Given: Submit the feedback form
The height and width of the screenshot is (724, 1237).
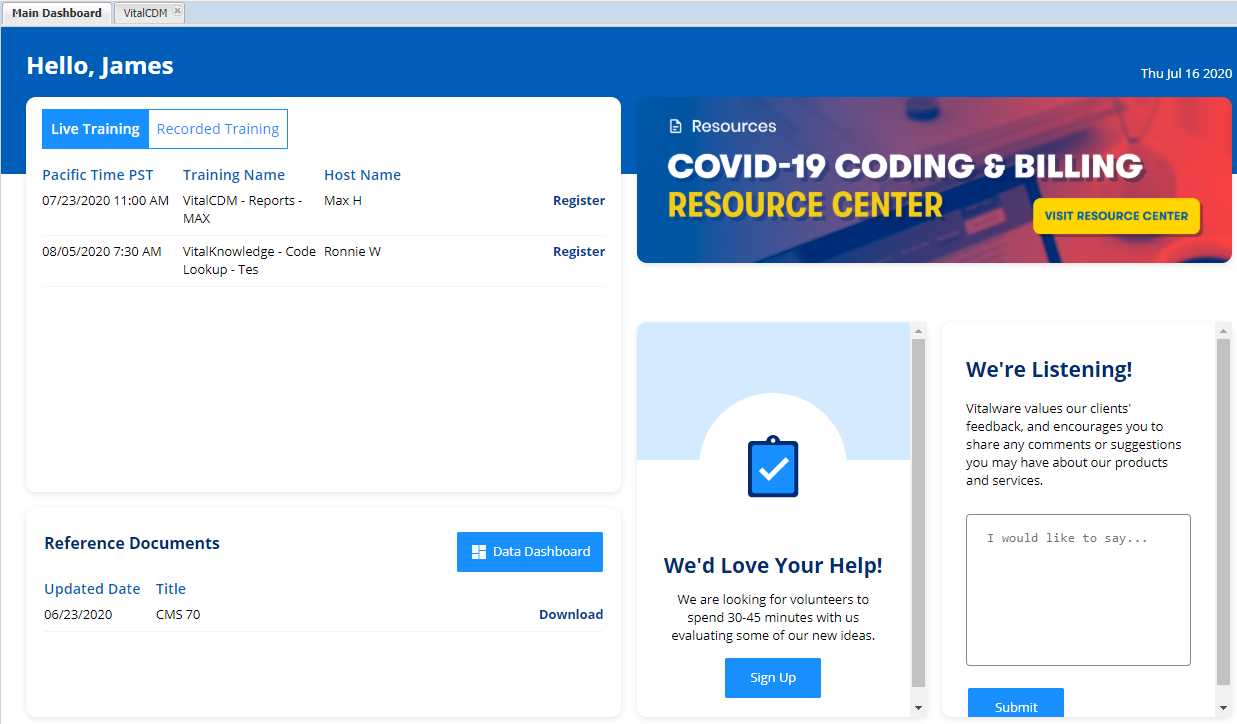Looking at the screenshot, I should (1015, 706).
